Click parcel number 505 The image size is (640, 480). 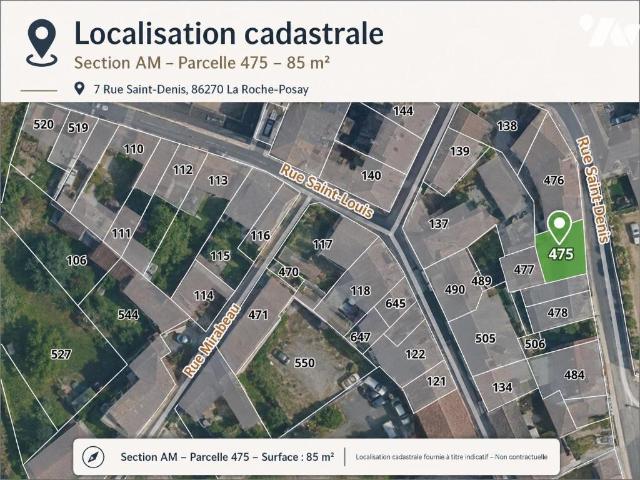(x=485, y=338)
